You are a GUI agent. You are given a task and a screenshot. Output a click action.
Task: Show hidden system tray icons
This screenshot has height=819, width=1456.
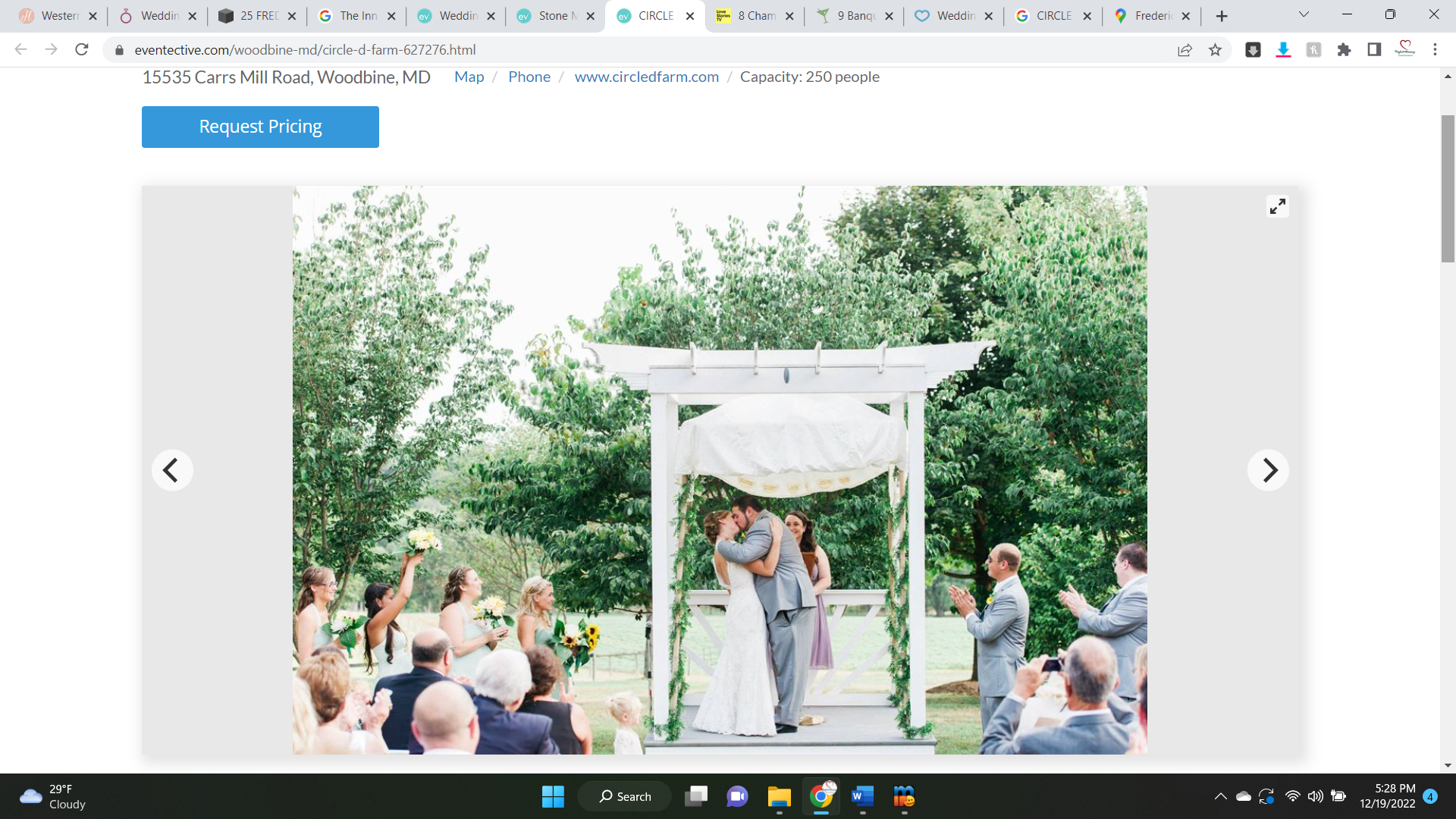click(x=1220, y=796)
